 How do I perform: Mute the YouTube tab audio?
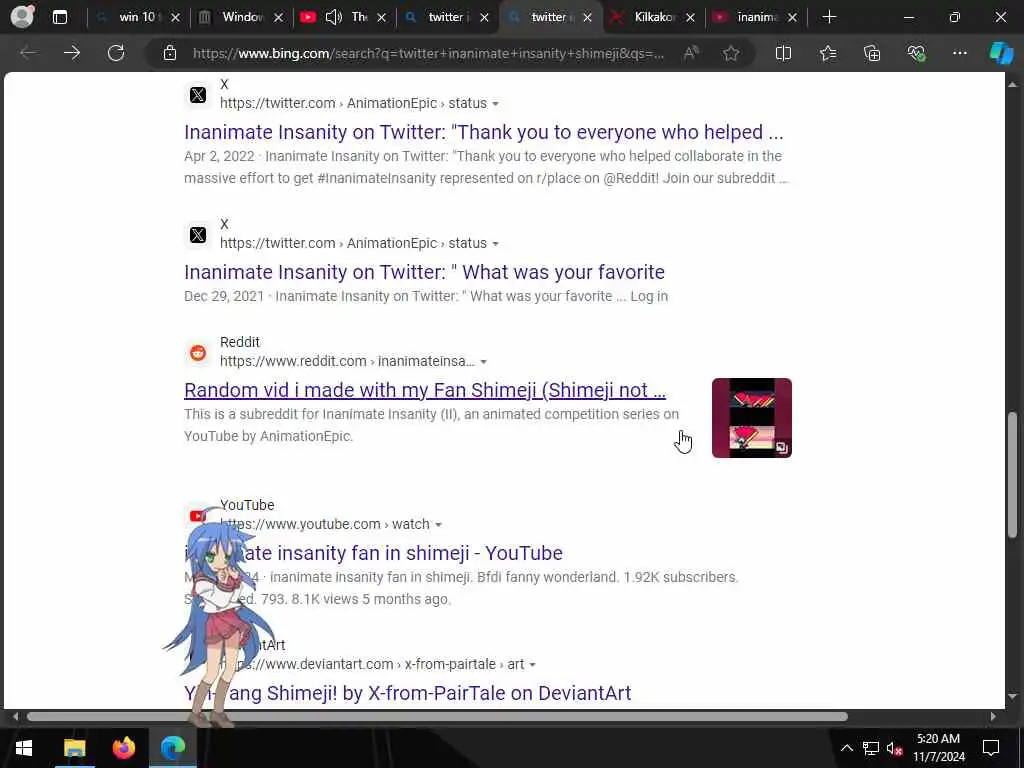pyautogui.click(x=333, y=17)
